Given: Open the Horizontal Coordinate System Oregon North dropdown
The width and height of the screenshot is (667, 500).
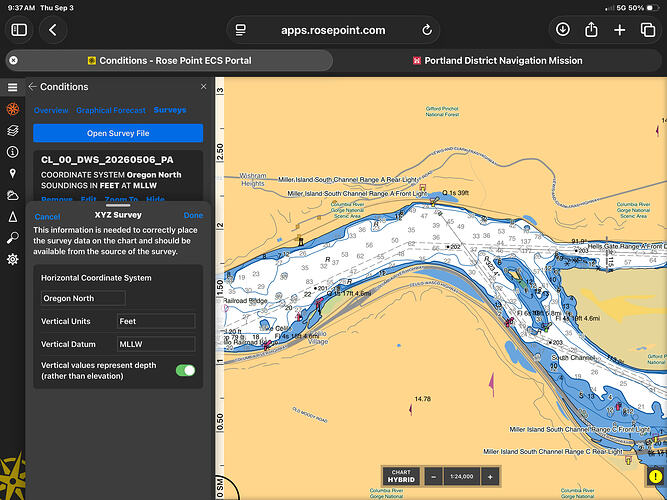Looking at the screenshot, I should click(x=83, y=298).
